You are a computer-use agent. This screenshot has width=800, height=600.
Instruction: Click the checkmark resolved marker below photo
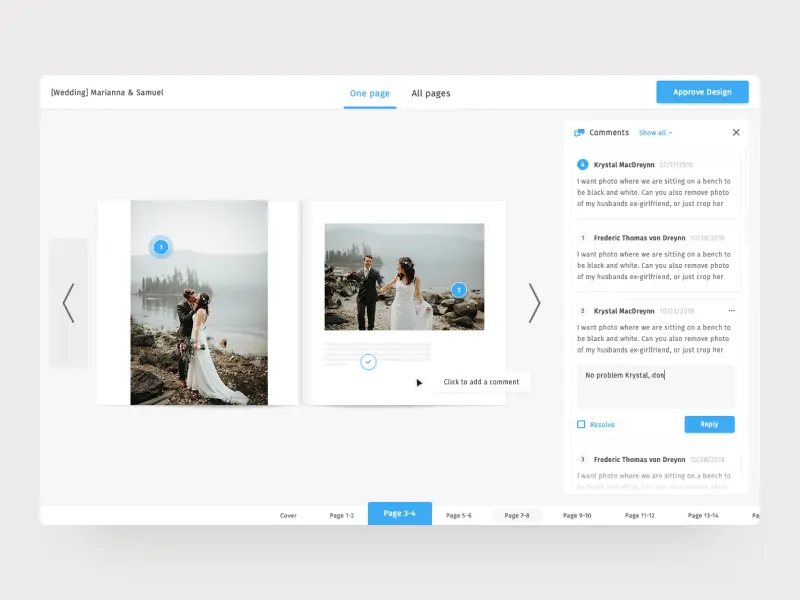tap(368, 362)
